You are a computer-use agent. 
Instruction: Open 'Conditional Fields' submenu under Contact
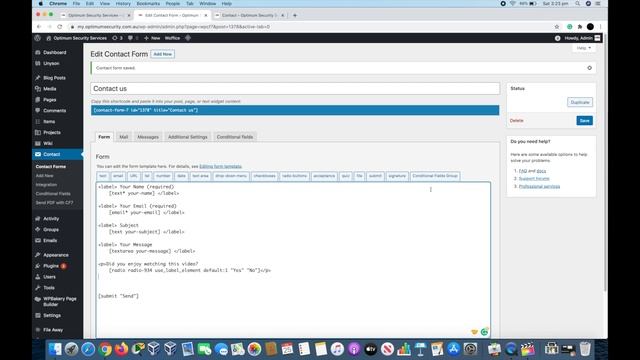(x=53, y=194)
